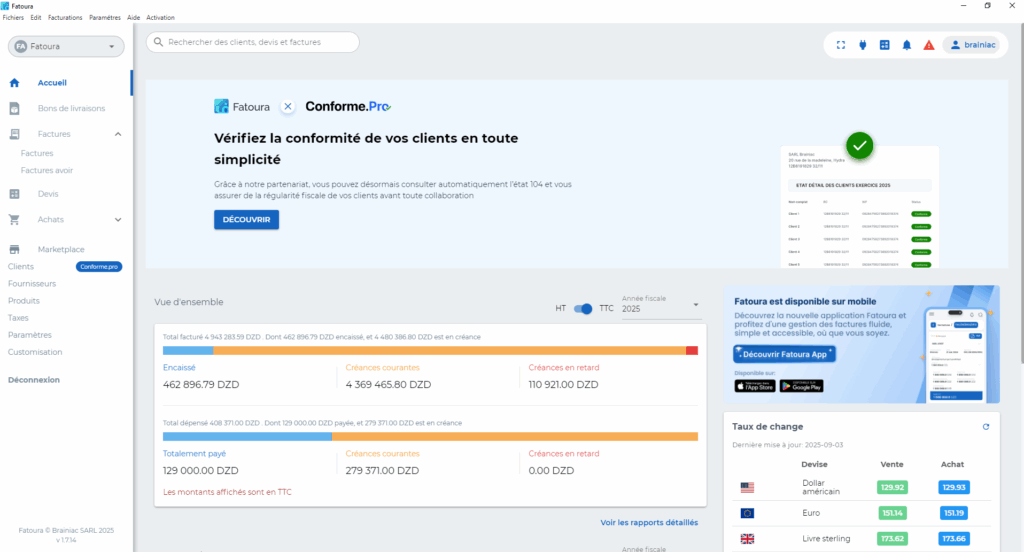Open Voir les rapports détaillés link
The image size is (1024, 552).
649,522
